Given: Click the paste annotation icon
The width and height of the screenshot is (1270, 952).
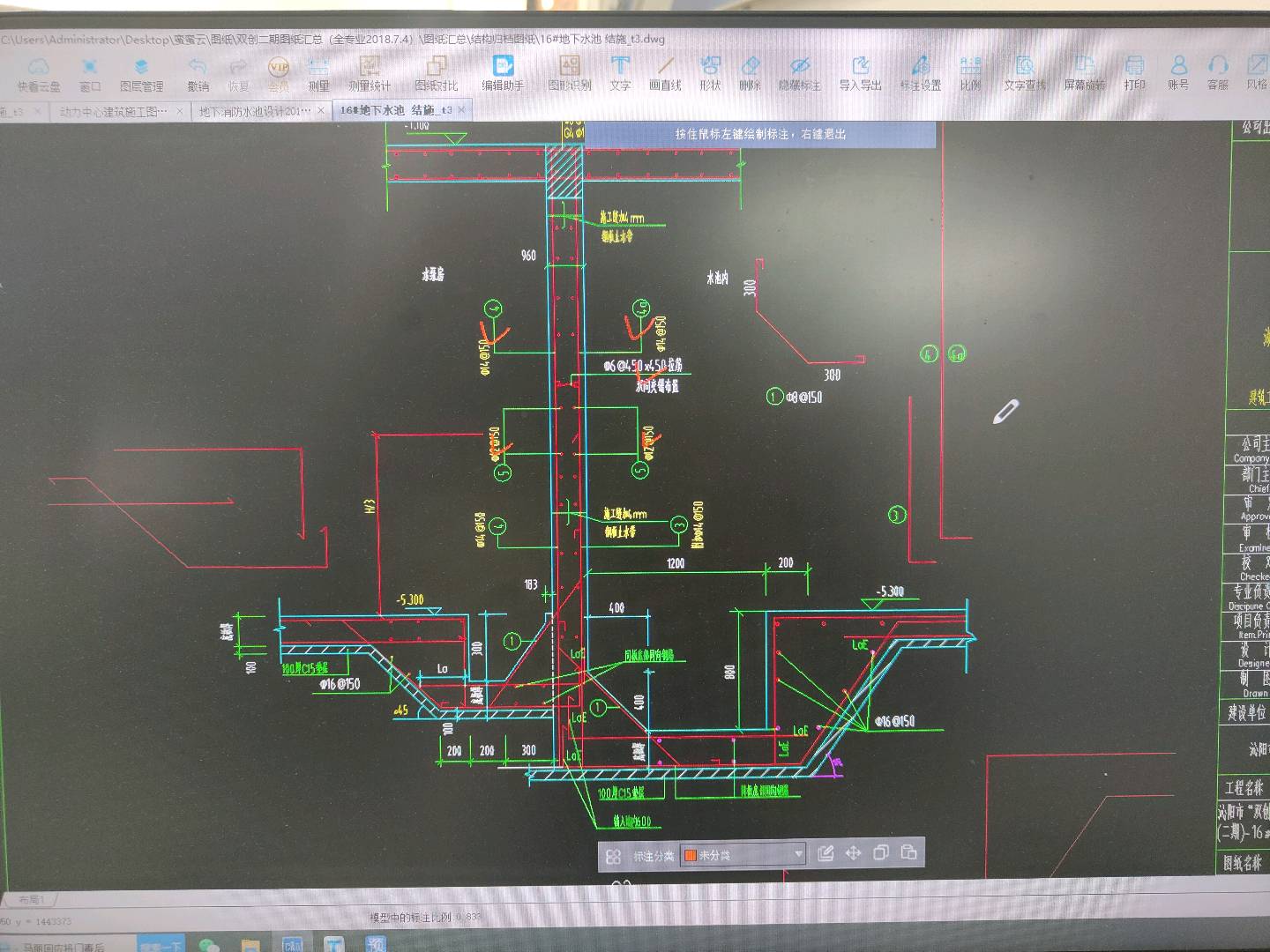Looking at the screenshot, I should pos(908,852).
